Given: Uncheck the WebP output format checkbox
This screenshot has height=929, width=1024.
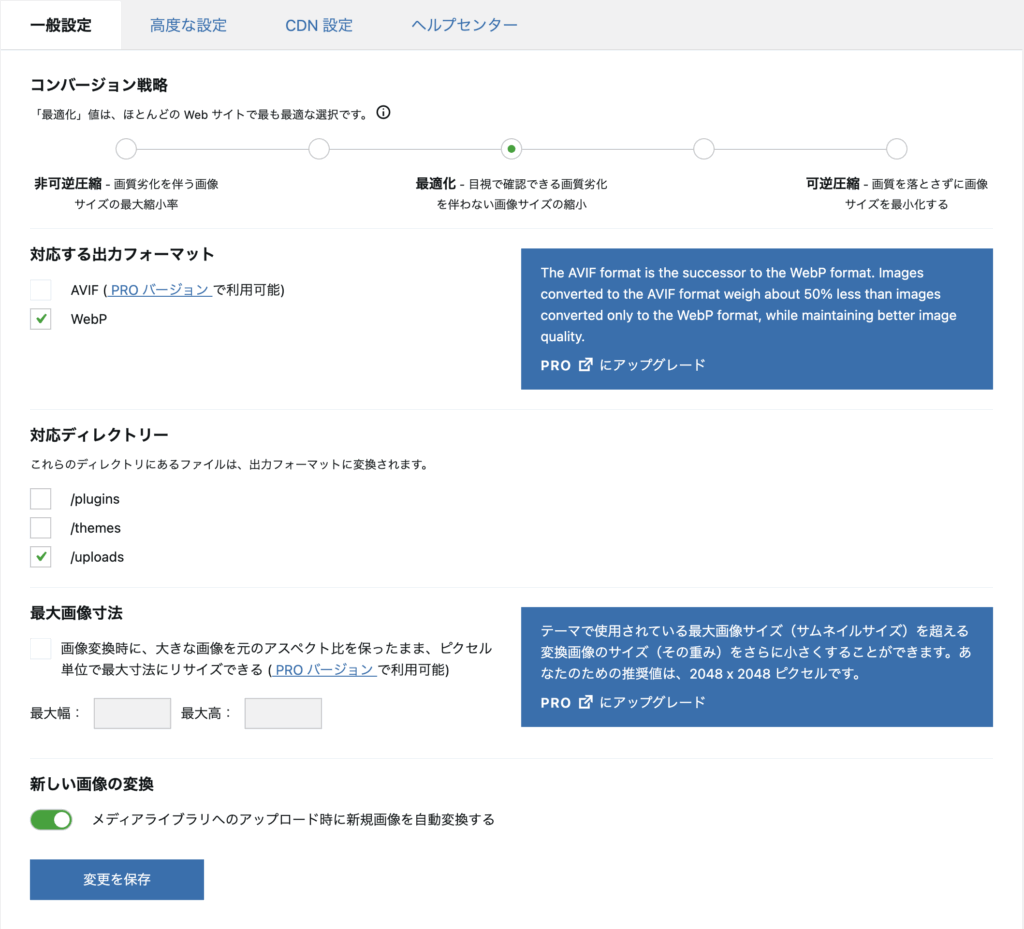Looking at the screenshot, I should click(x=40, y=319).
